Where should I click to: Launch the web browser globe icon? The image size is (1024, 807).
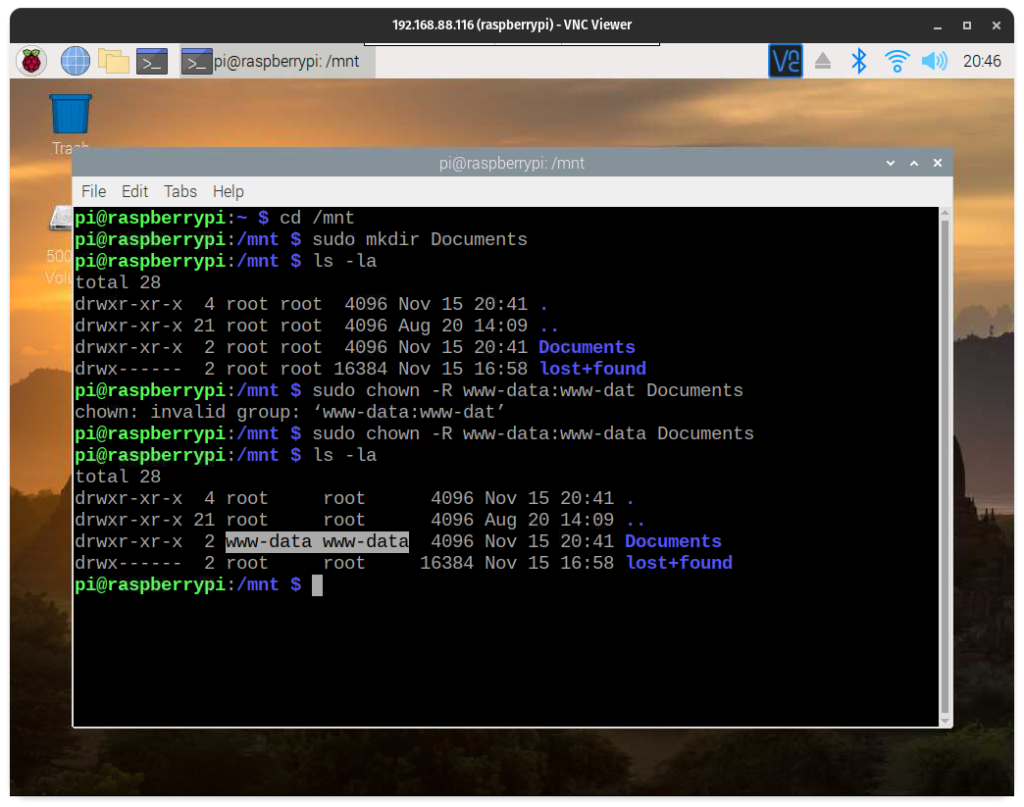[75, 61]
